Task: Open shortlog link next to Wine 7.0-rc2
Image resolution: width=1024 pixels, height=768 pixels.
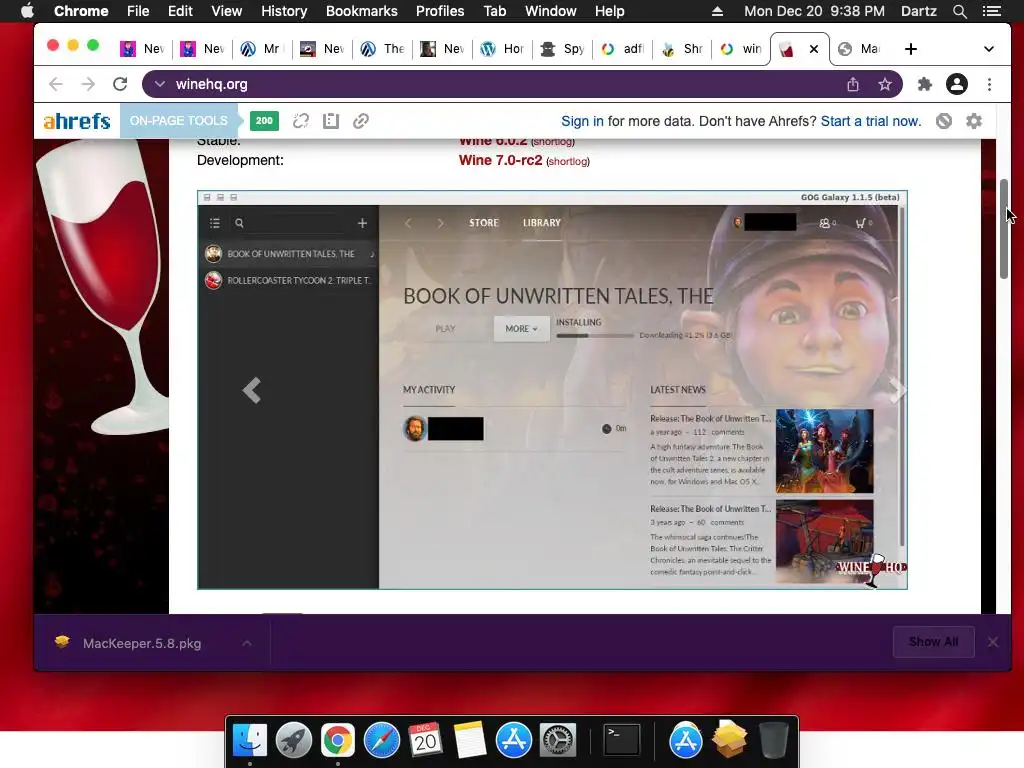Action: click(568, 162)
